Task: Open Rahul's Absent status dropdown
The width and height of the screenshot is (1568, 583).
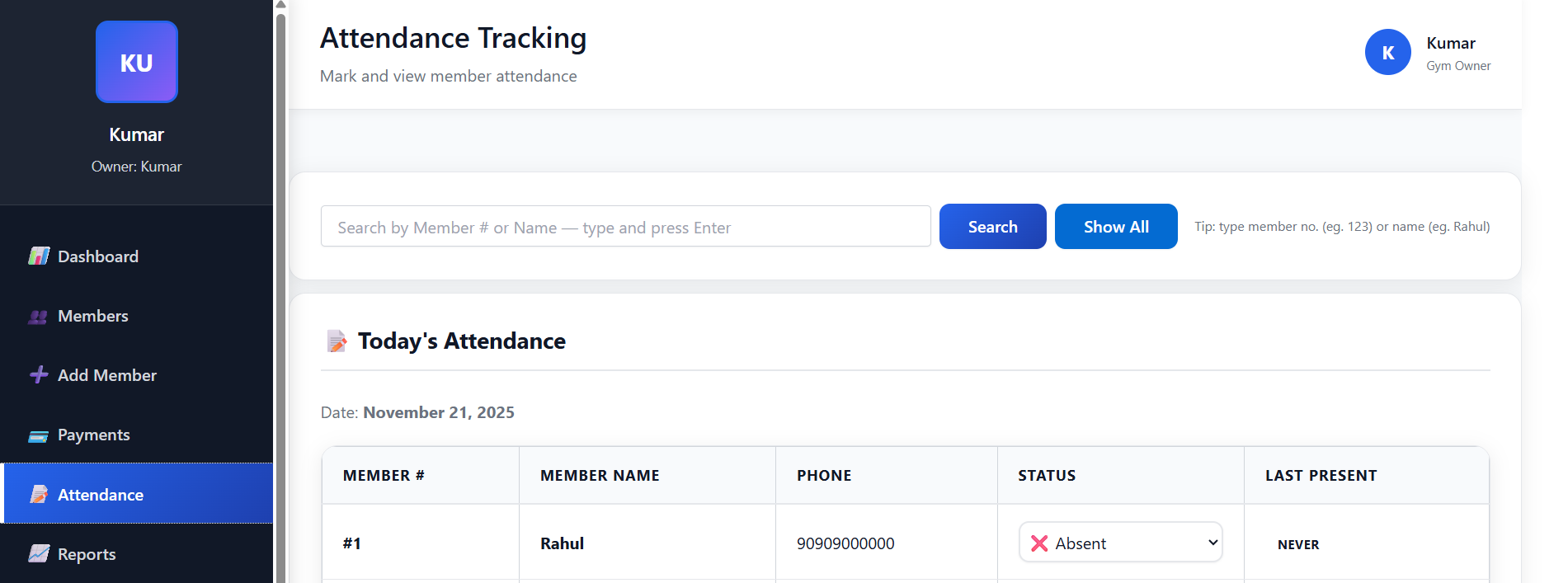Action: (x=1121, y=543)
